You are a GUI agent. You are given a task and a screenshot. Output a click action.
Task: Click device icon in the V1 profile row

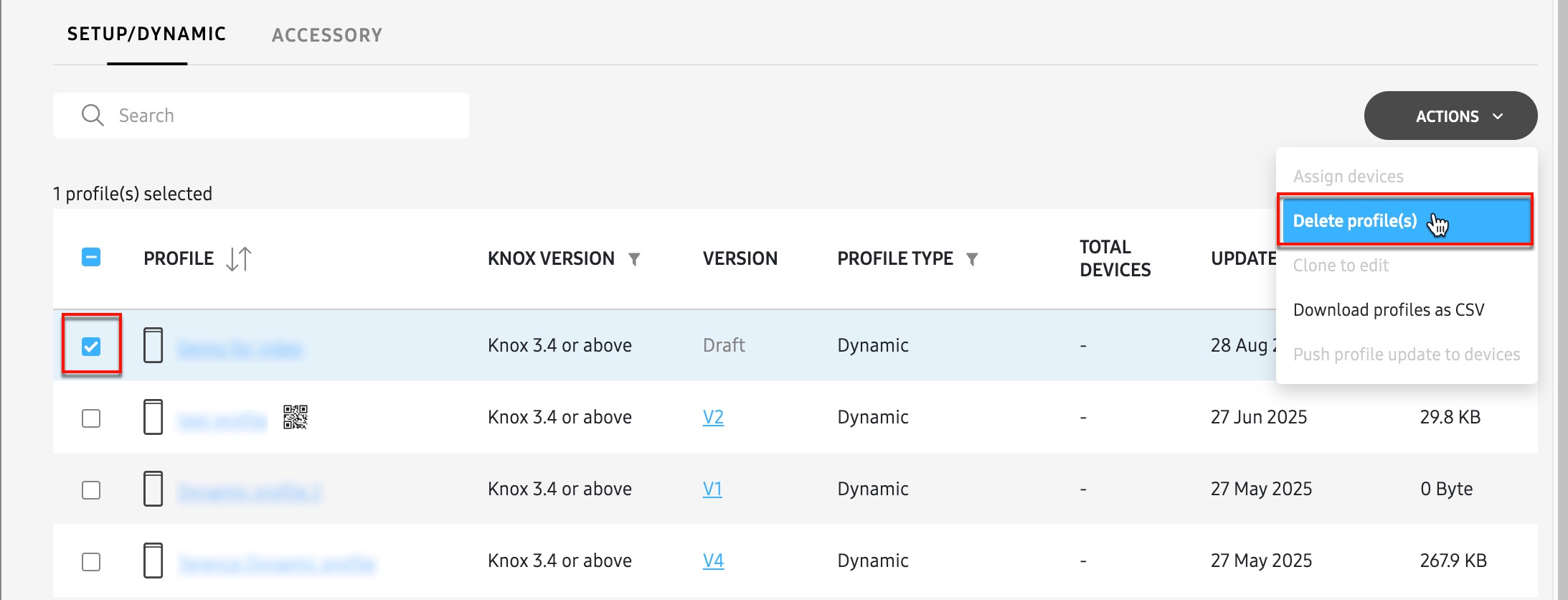click(x=153, y=489)
